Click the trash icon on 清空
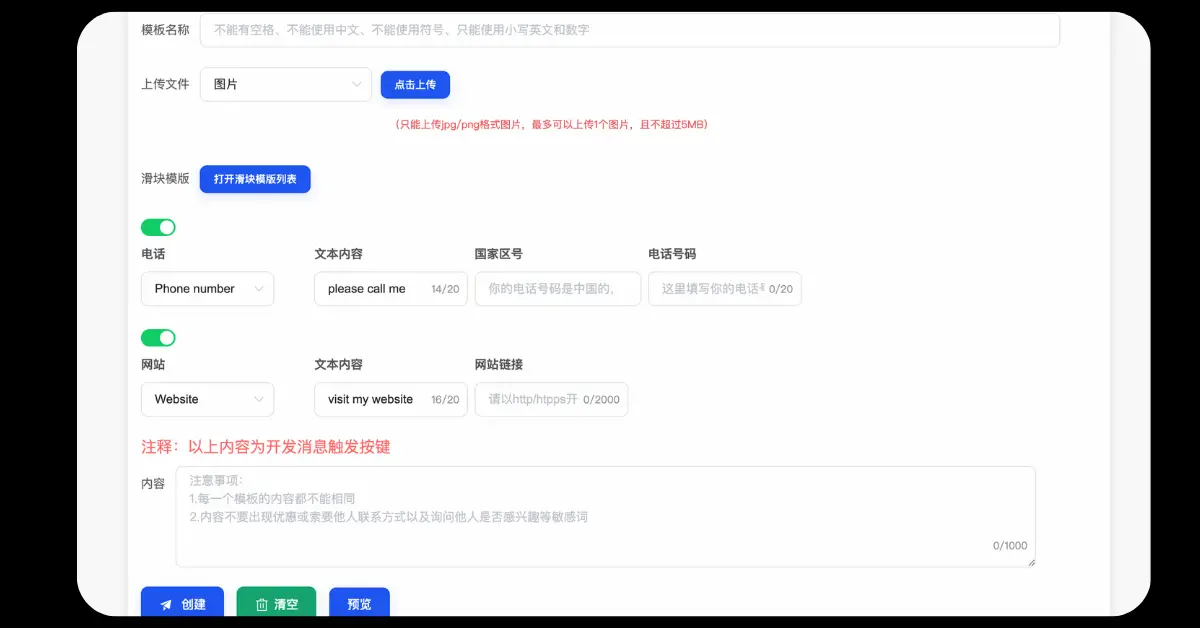Screen dimensions: 1200x628 point(261,605)
